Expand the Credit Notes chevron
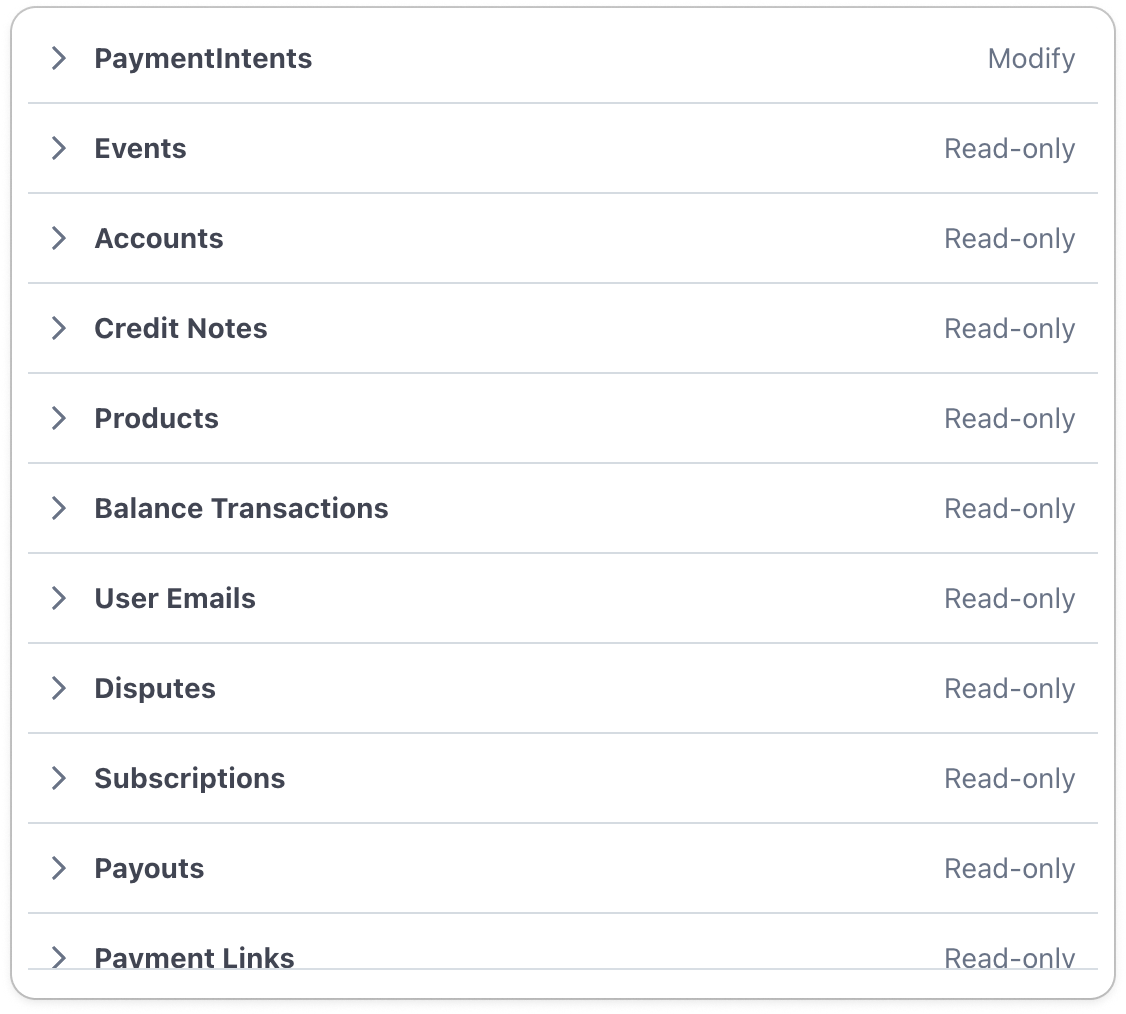 [x=59, y=328]
